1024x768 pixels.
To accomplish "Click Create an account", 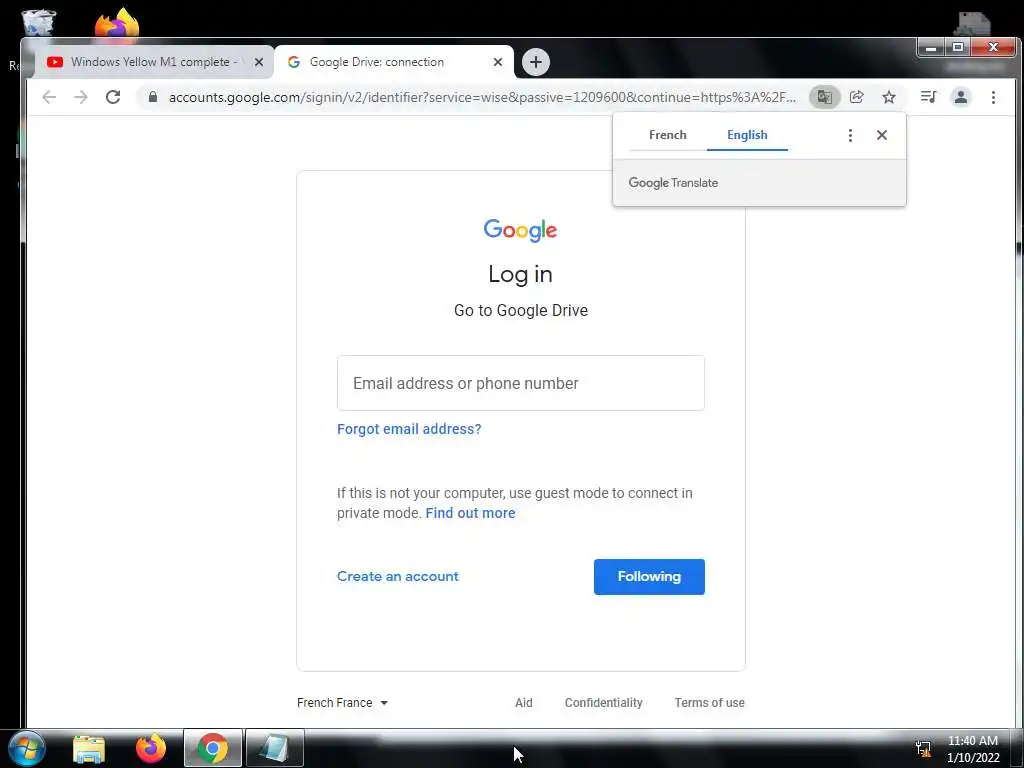I will tap(398, 577).
